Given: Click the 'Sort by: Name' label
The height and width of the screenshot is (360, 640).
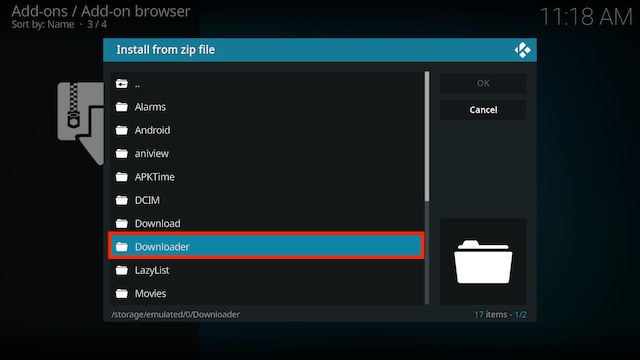Looking at the screenshot, I should coord(43,24).
